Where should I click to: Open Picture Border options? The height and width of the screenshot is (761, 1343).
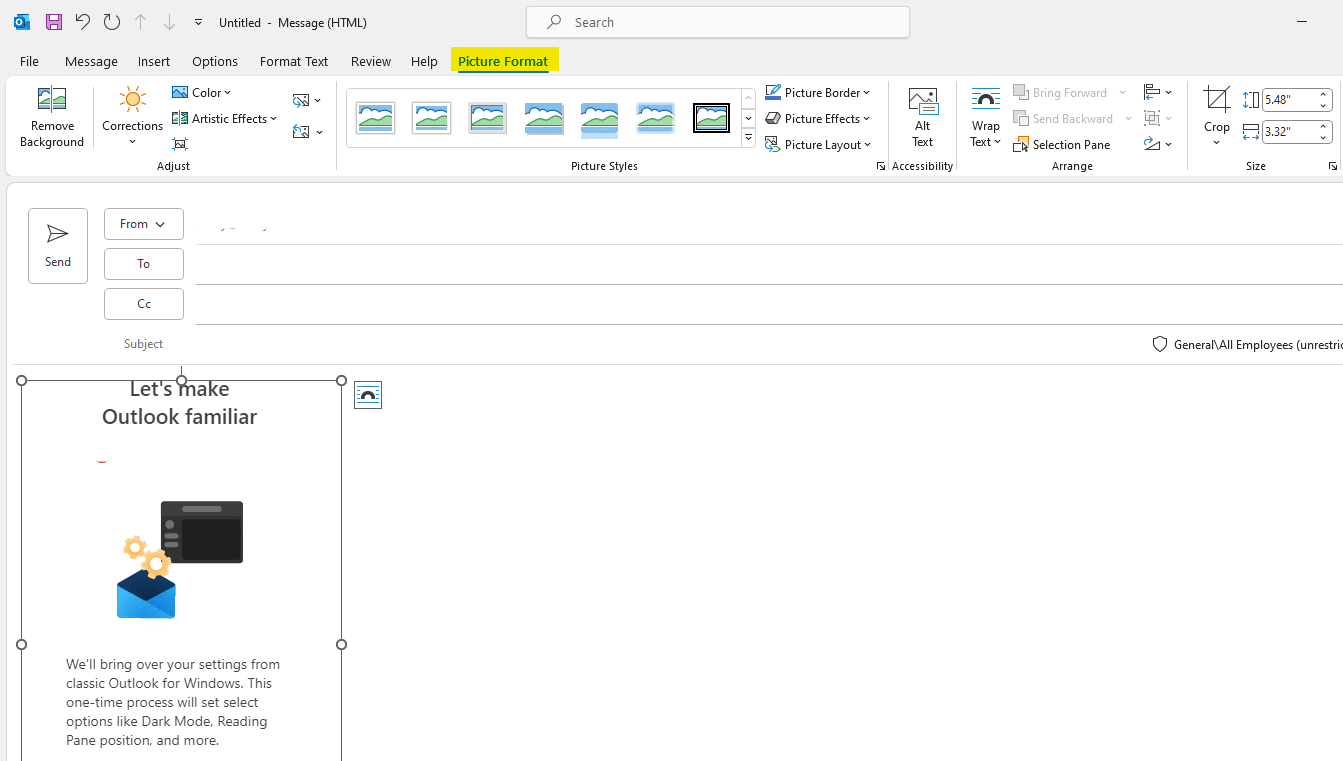click(818, 92)
